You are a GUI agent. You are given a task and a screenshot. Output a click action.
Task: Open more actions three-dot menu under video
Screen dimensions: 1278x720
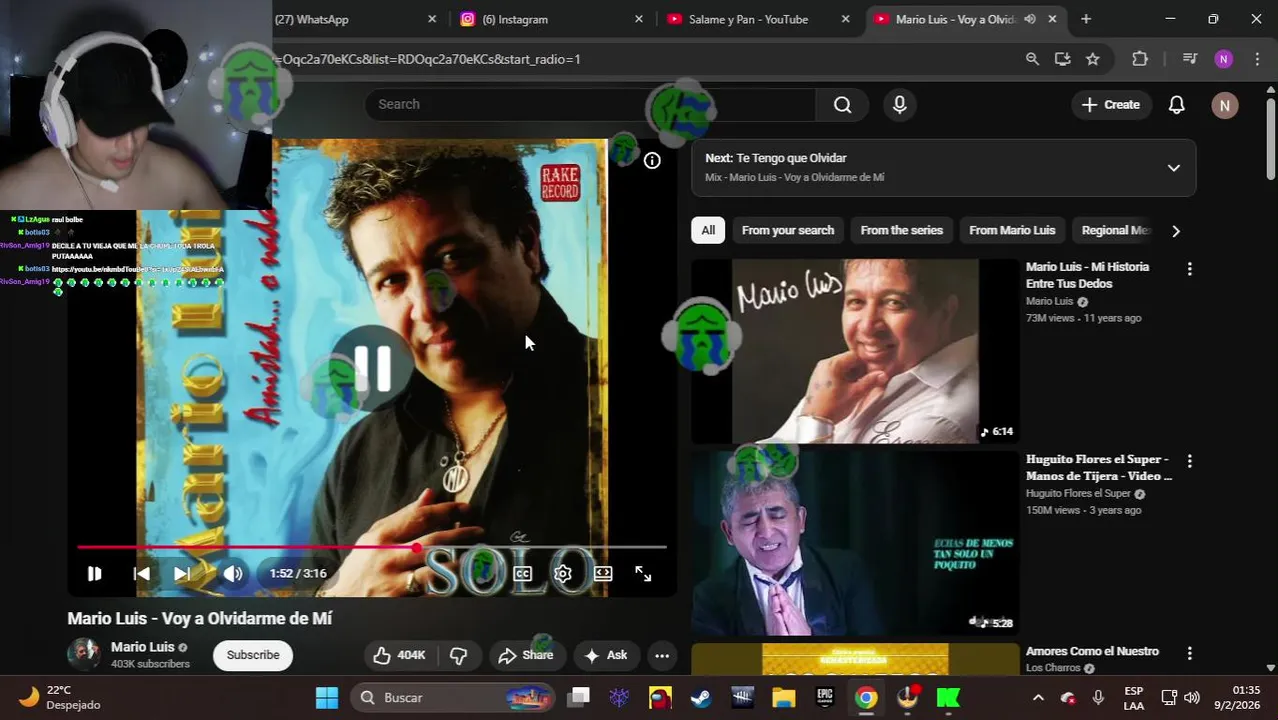[662, 656]
